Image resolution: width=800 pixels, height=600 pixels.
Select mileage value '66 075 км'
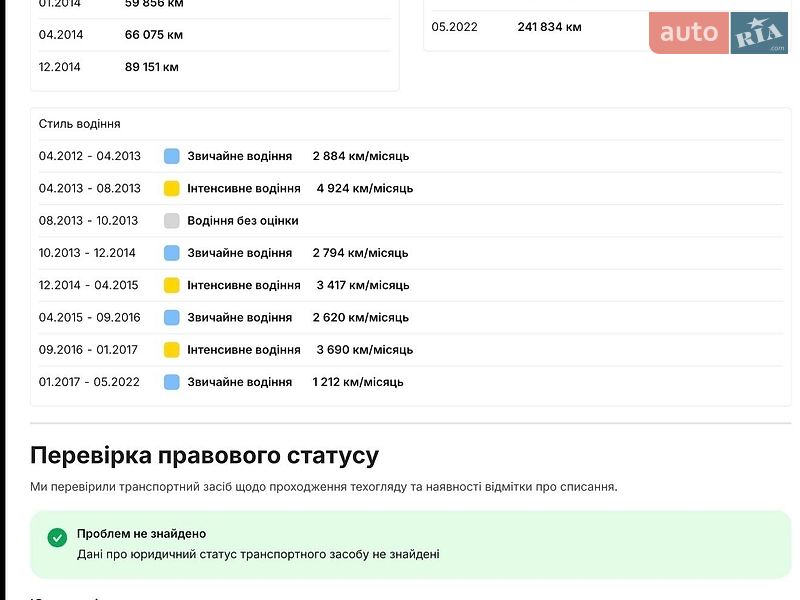(154, 35)
